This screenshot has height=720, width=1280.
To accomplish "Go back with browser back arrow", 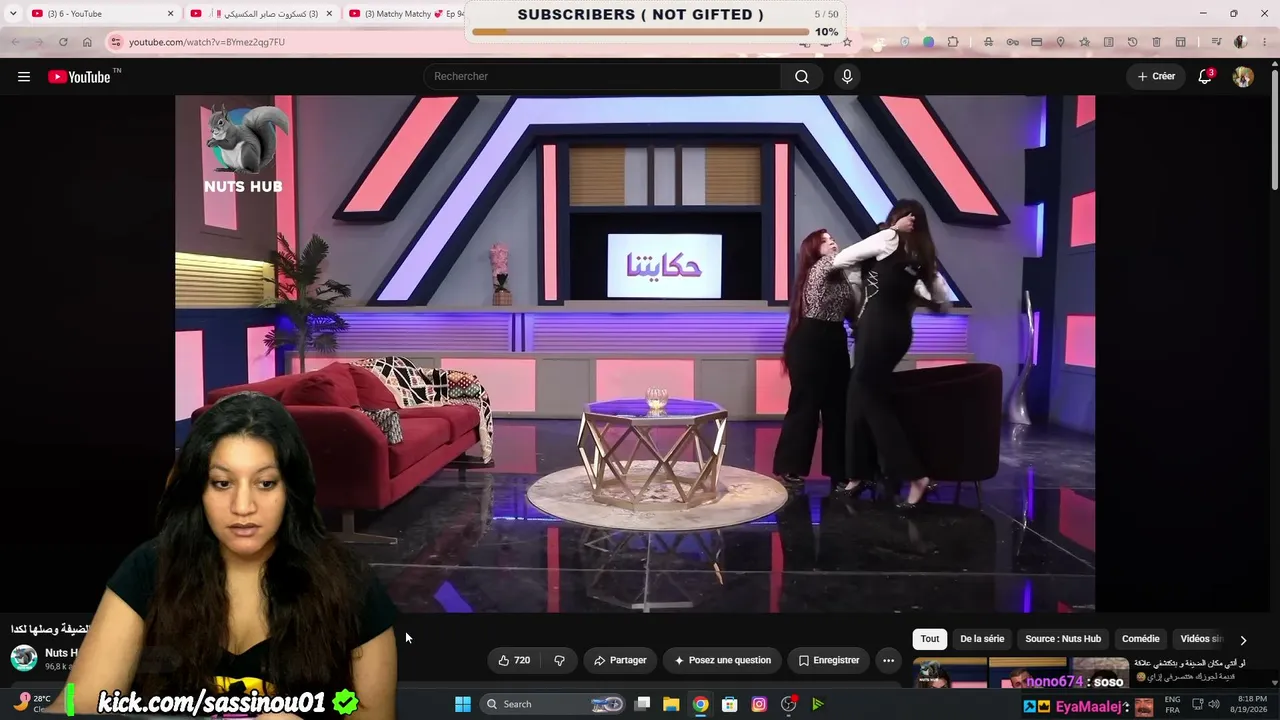I will click(x=15, y=42).
